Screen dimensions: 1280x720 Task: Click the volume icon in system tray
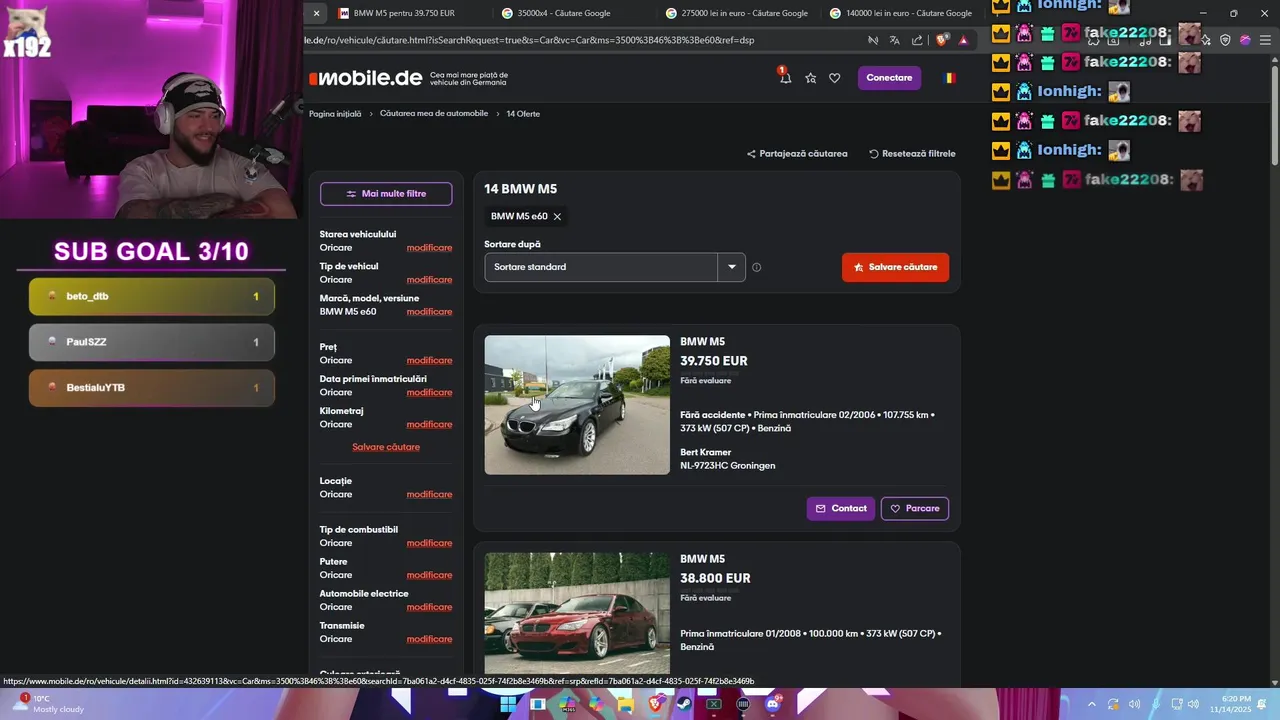1194,704
